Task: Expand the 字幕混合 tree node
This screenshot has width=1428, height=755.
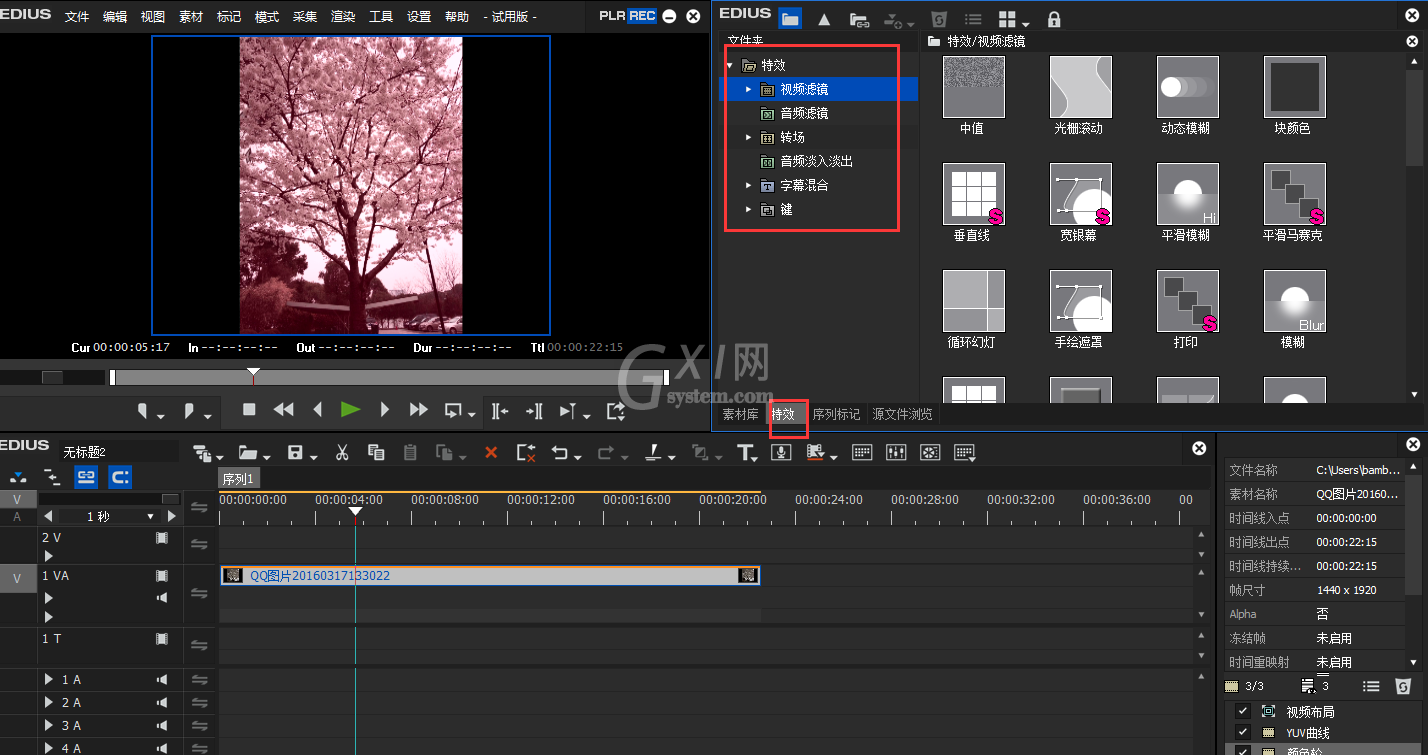Action: point(748,185)
